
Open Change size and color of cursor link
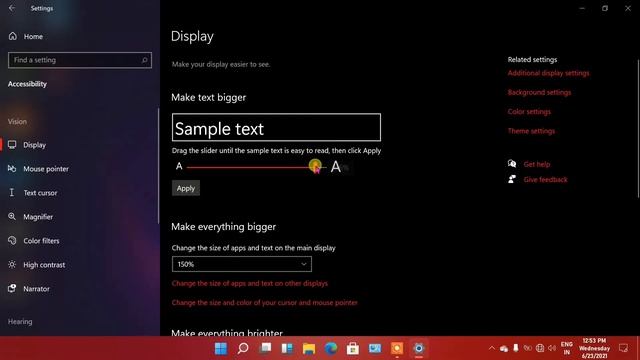click(x=264, y=302)
